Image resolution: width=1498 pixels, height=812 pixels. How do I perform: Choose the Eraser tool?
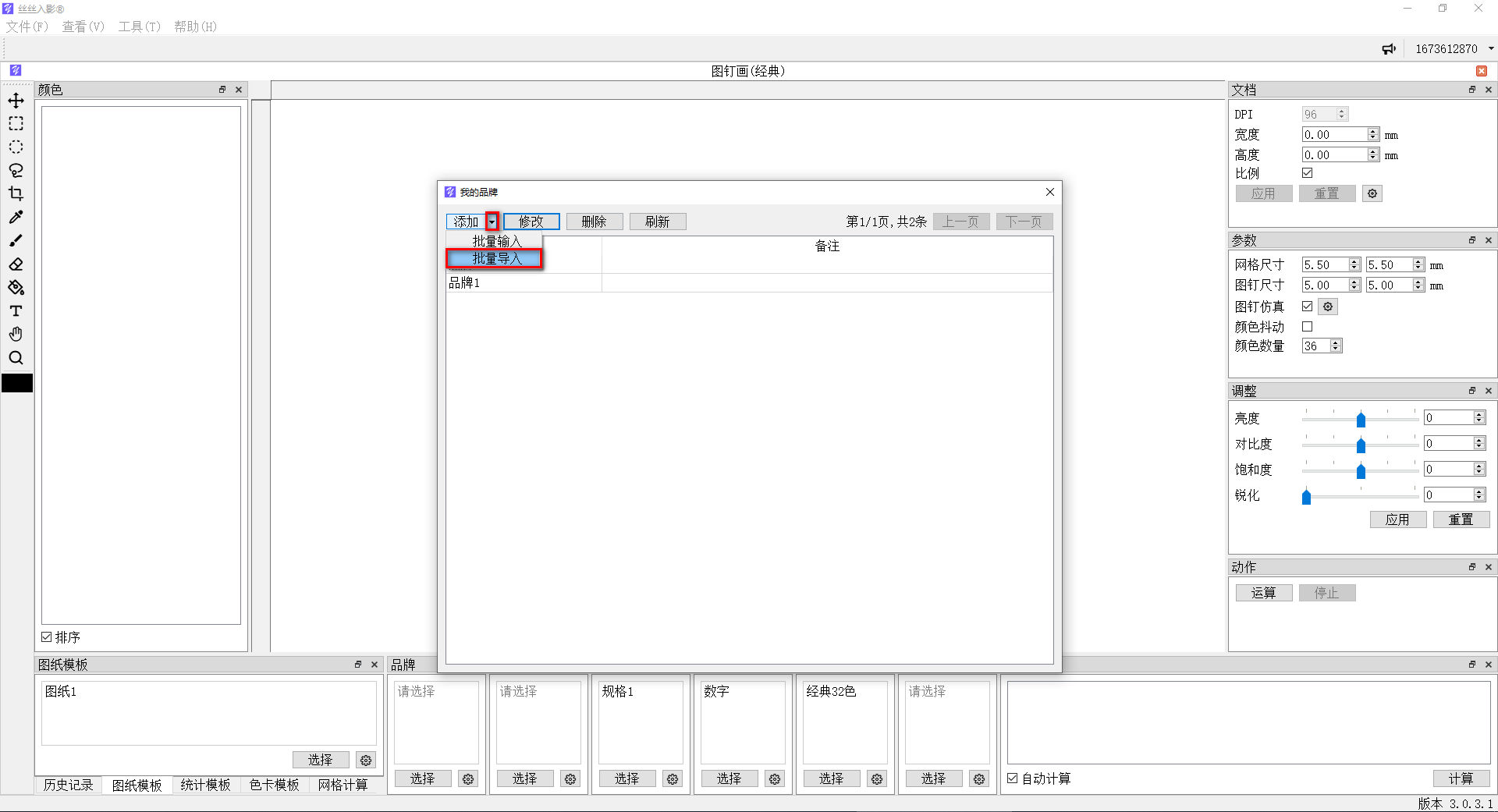click(16, 264)
